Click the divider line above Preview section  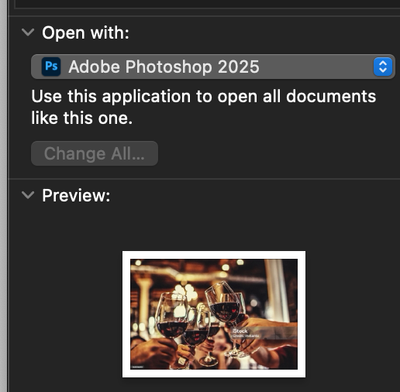tap(204, 179)
